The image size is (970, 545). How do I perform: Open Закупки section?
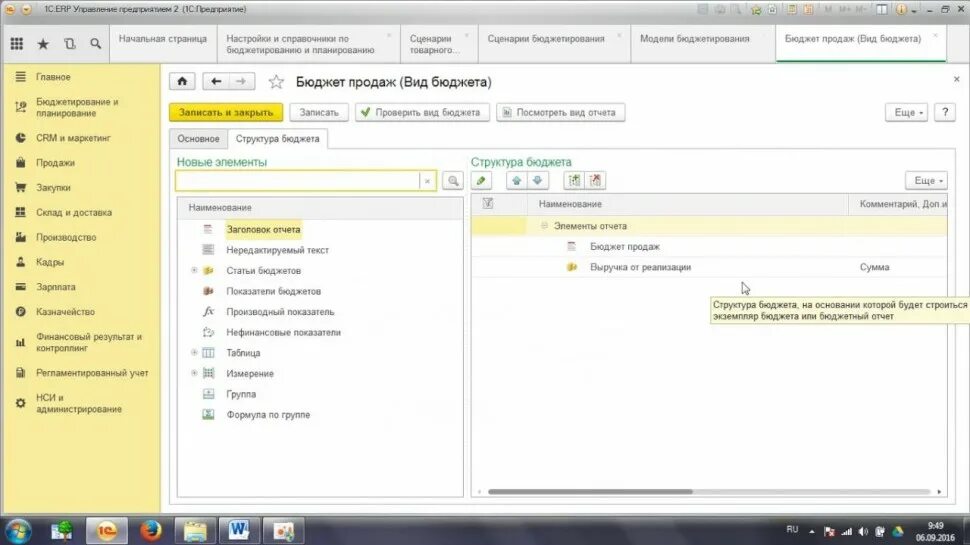point(53,187)
